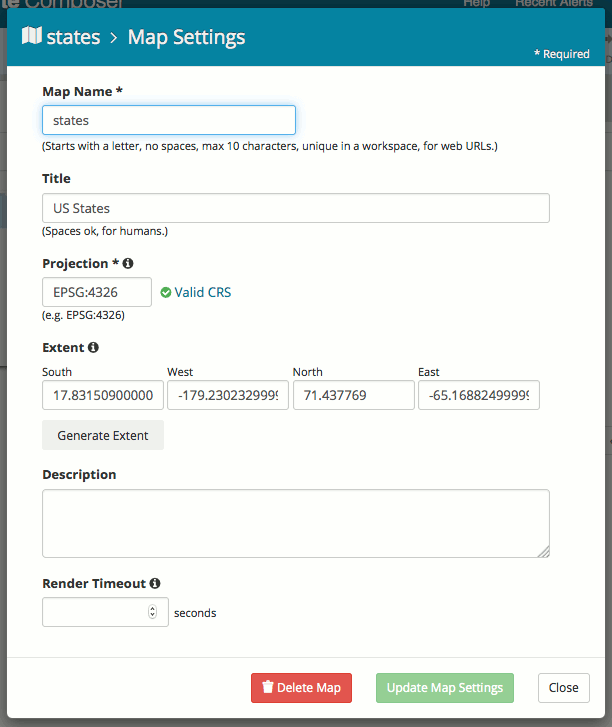612x727 pixels.
Task: Click the South extent field
Action: (x=102, y=395)
